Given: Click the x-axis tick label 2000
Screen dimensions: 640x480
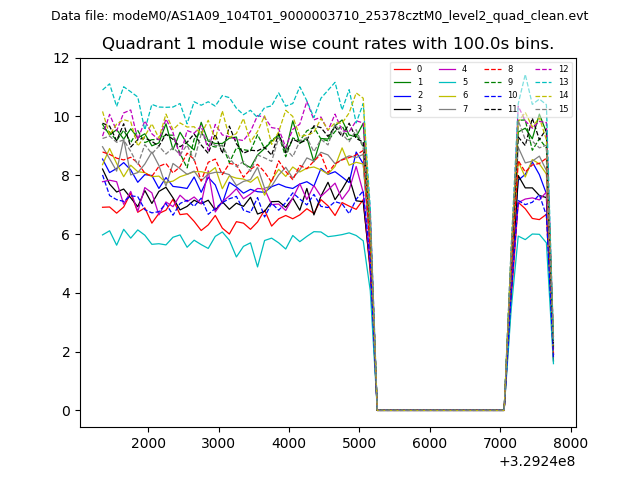Looking at the screenshot, I should [148, 444].
